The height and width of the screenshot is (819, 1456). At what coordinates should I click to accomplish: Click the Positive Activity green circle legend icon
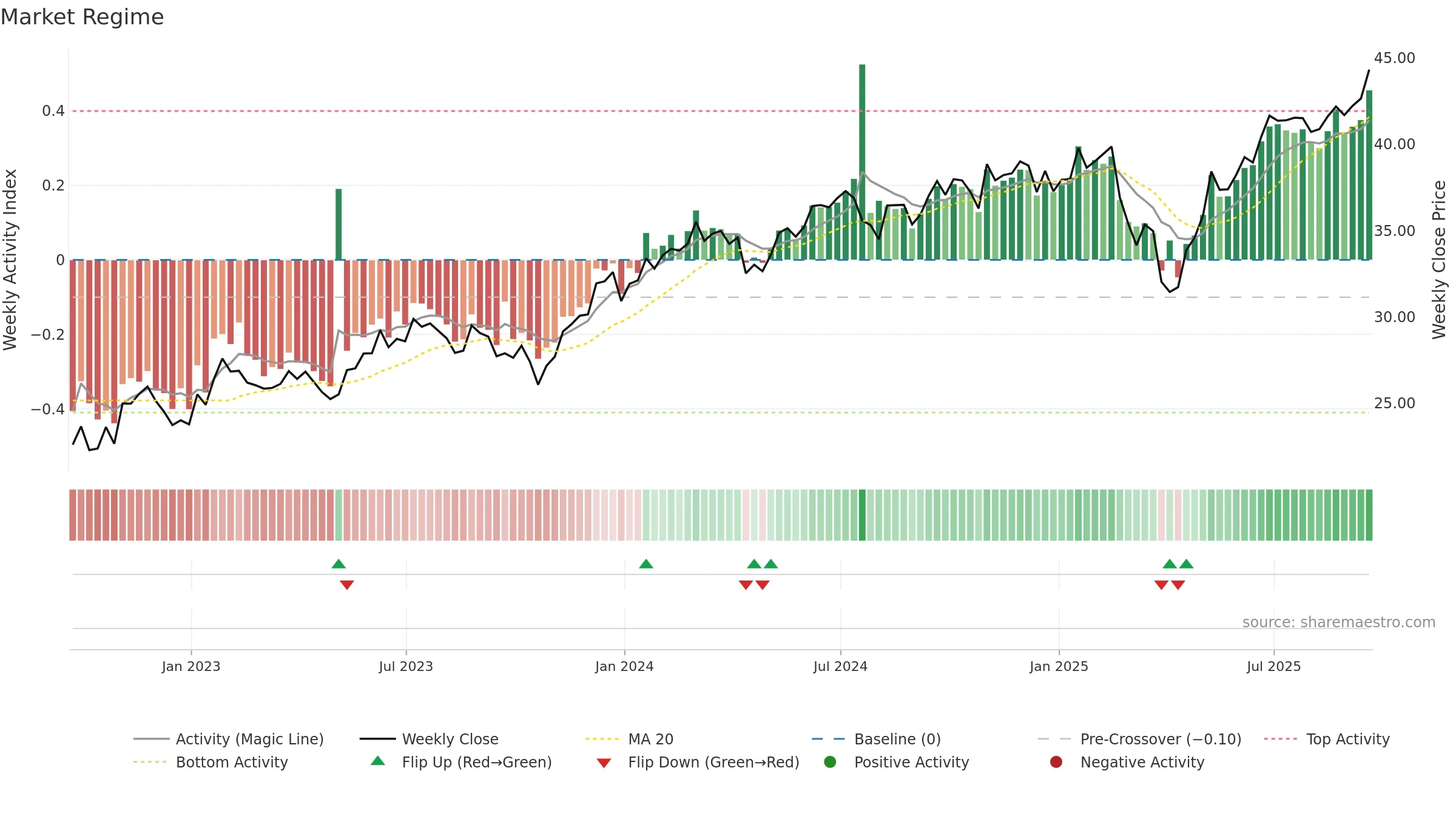tap(830, 761)
